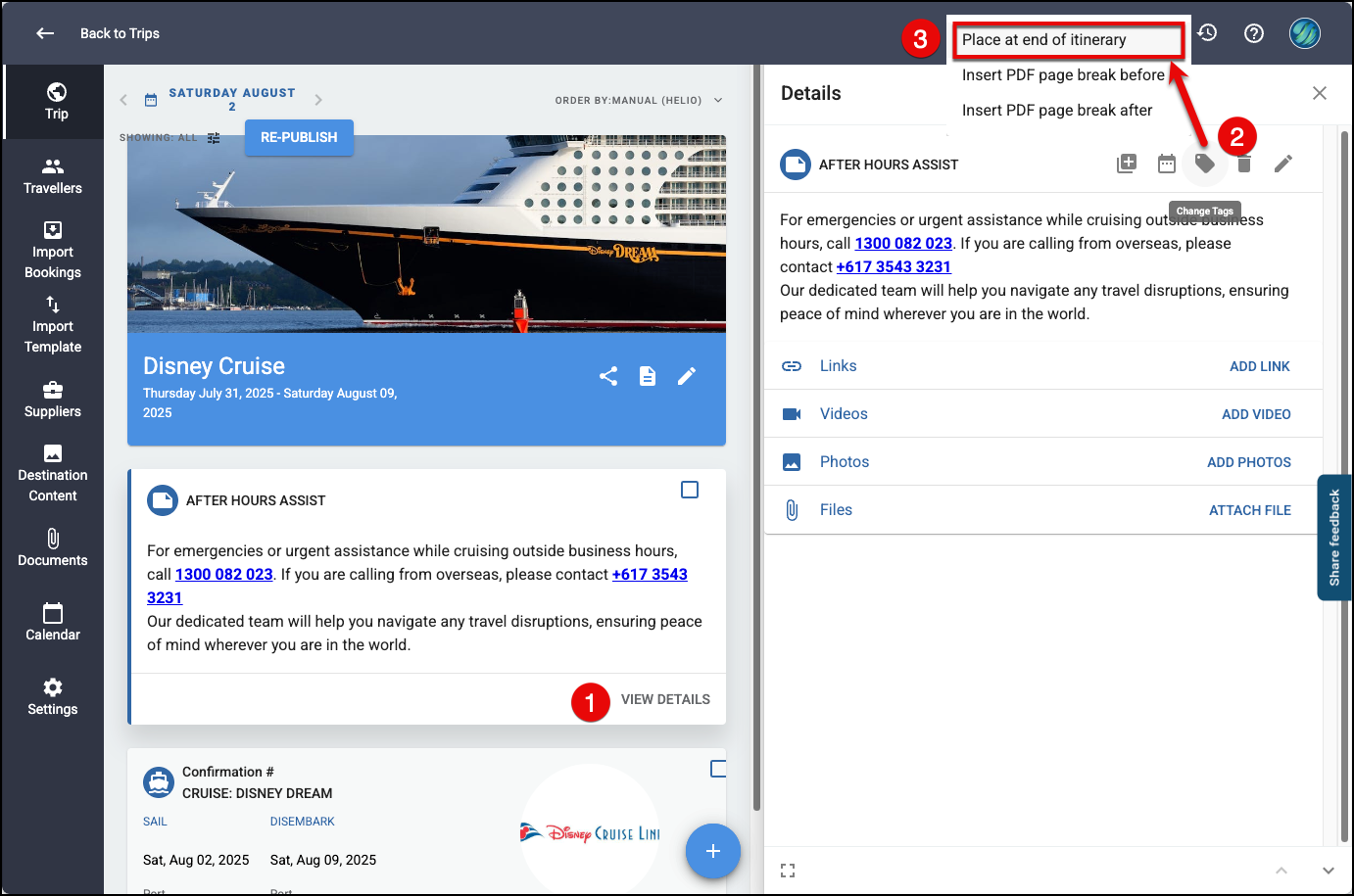The height and width of the screenshot is (896, 1354).
Task: Click the Disney Cruise Line logo
Action: (590, 833)
